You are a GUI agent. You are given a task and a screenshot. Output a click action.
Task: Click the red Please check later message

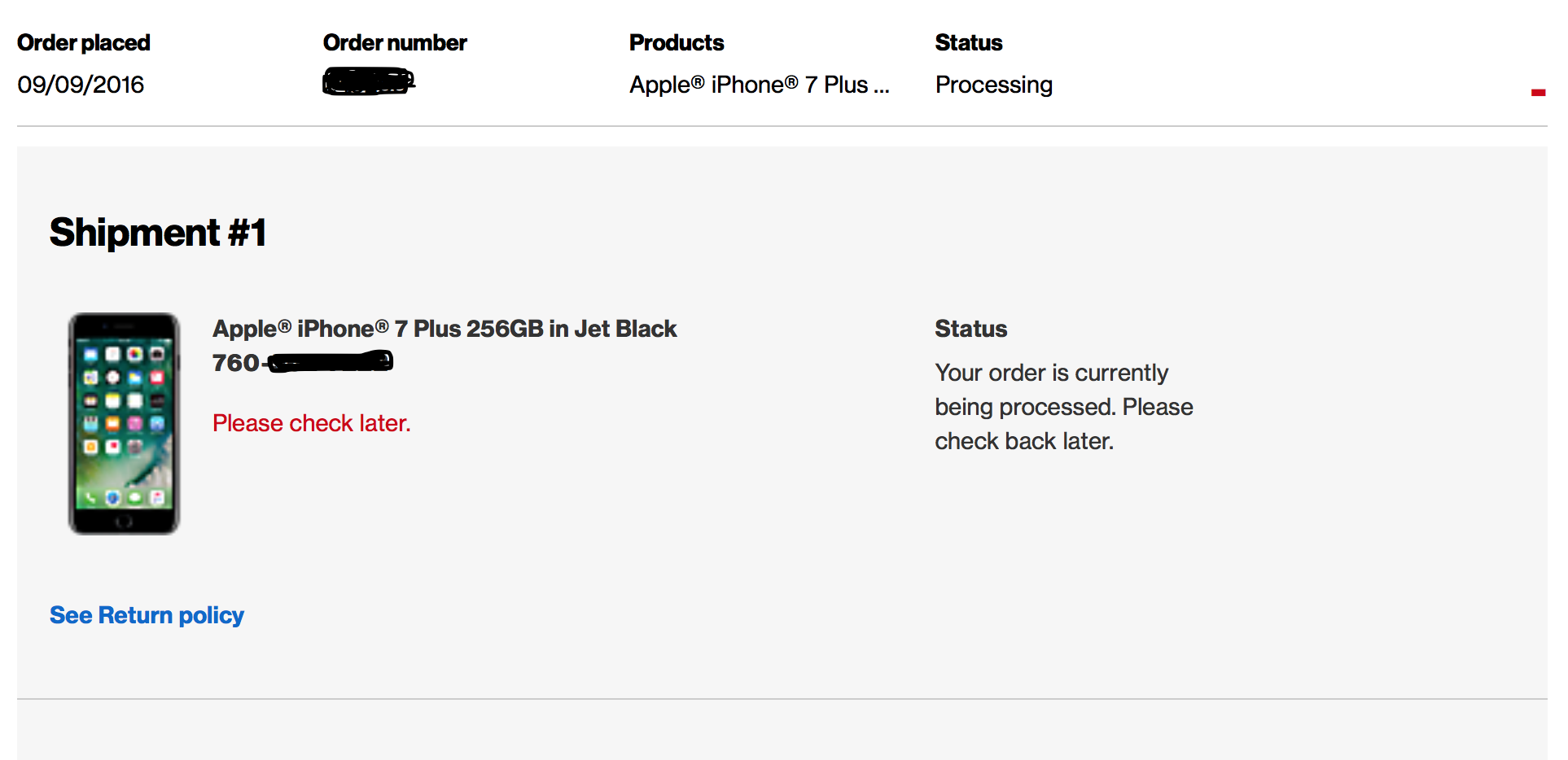312,423
